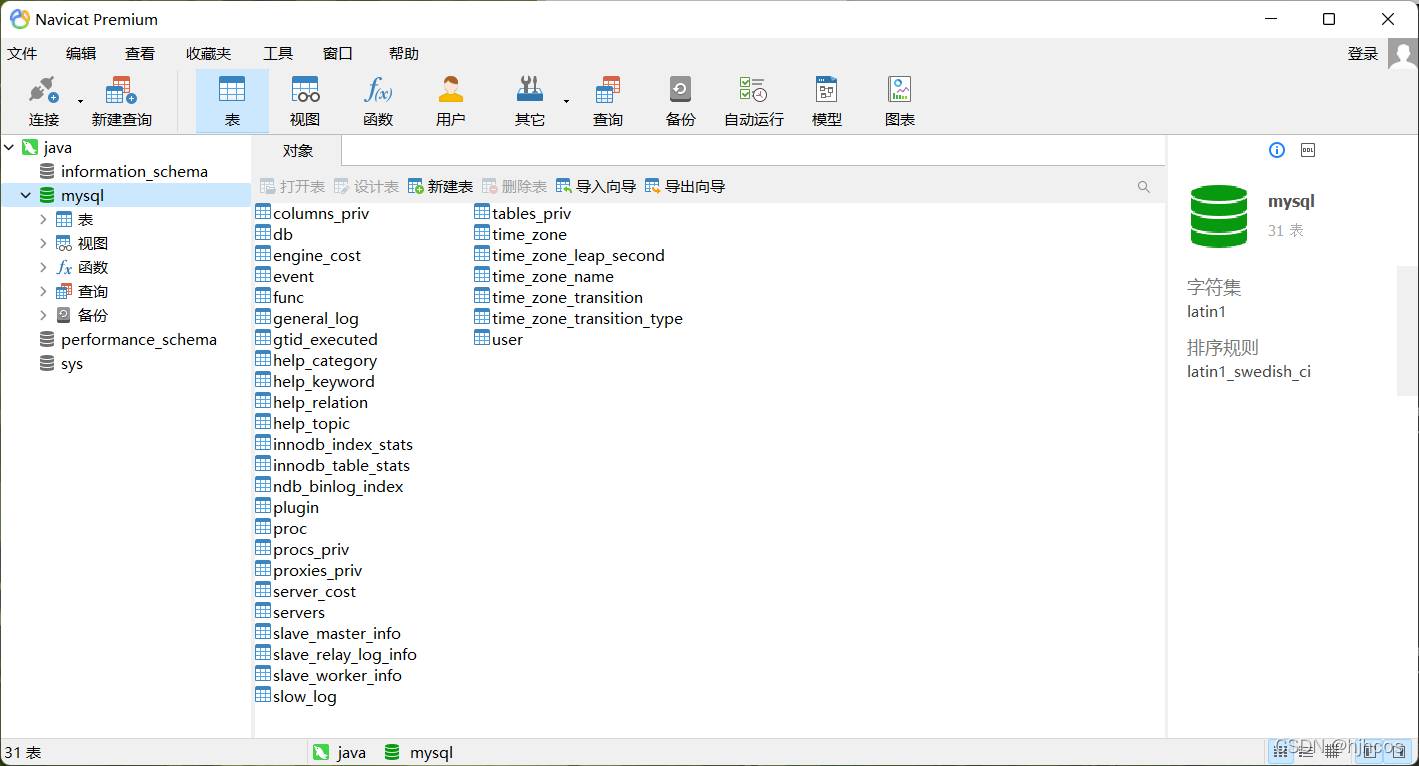
Task: Switch to list view in status bar
Action: click(1281, 751)
